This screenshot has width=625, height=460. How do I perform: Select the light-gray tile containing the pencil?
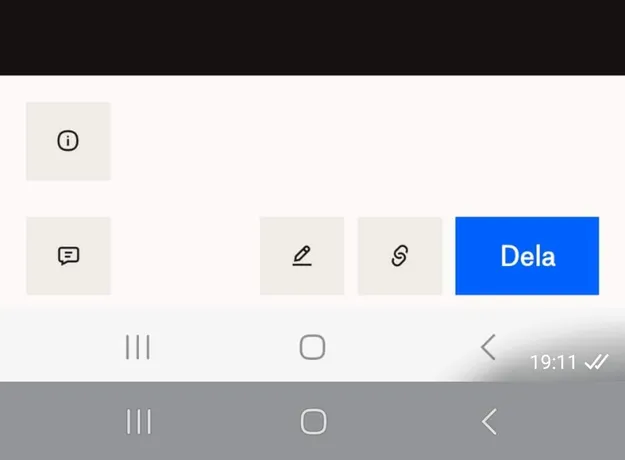pyautogui.click(x=302, y=256)
